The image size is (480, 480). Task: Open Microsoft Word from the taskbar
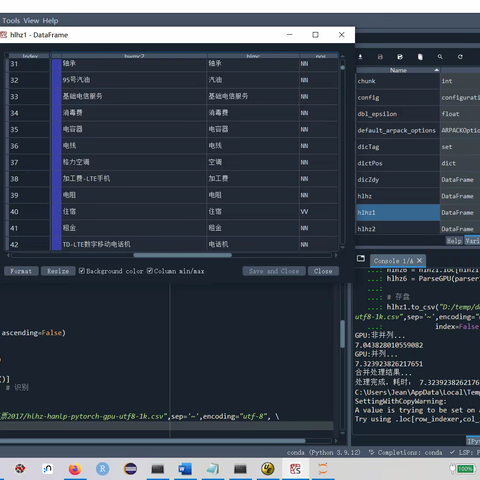click(185, 469)
